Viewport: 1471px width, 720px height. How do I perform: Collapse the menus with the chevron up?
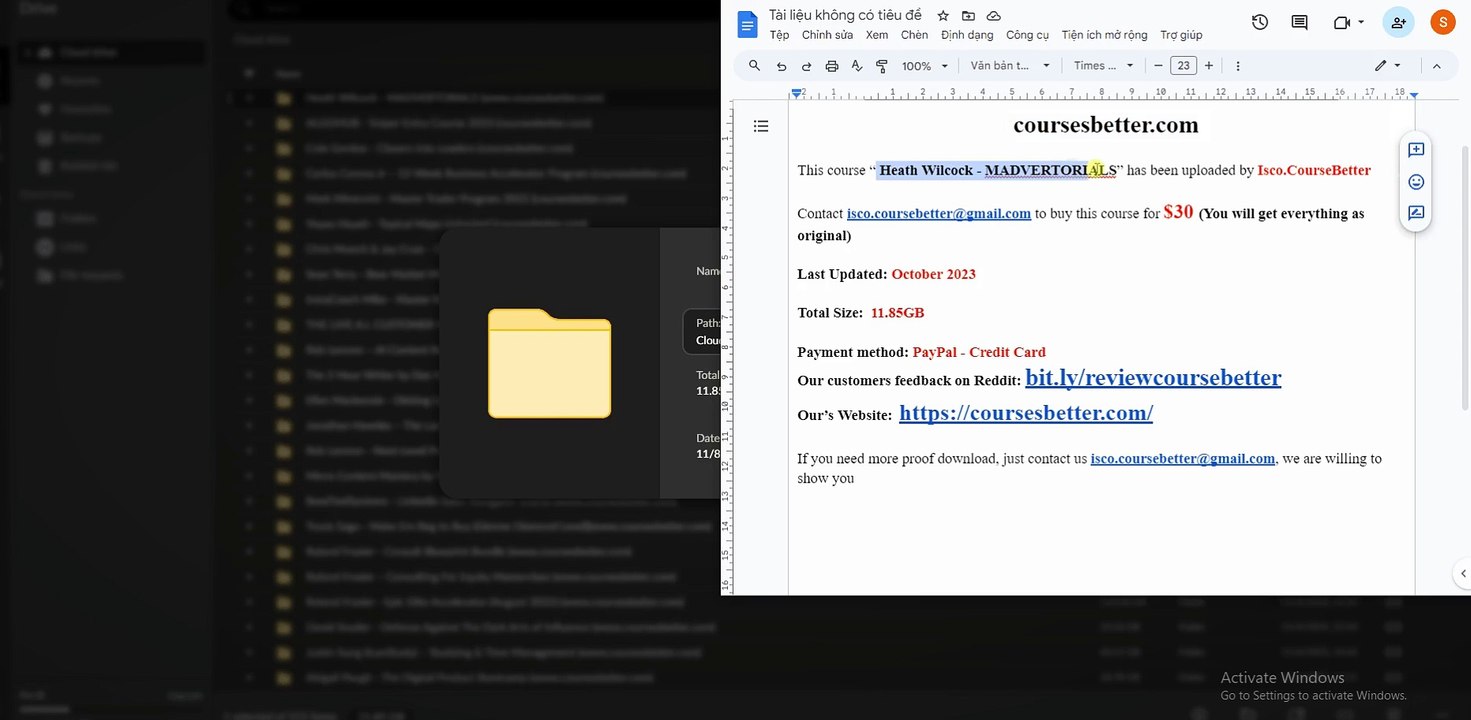pos(1437,66)
